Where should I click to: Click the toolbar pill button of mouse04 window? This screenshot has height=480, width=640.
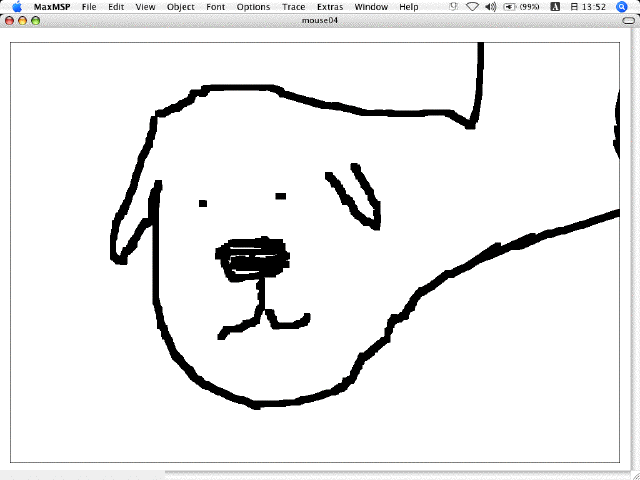coord(629,21)
